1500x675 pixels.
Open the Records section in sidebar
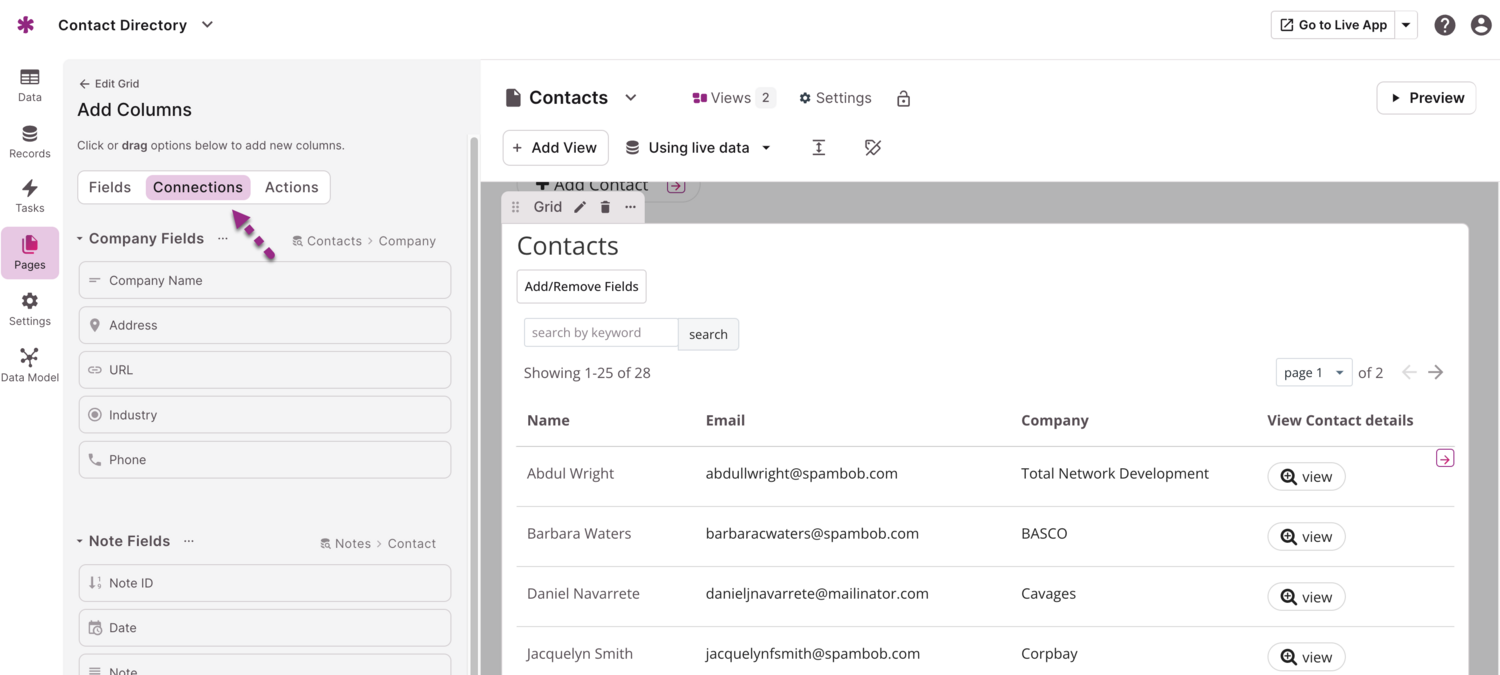coord(30,141)
